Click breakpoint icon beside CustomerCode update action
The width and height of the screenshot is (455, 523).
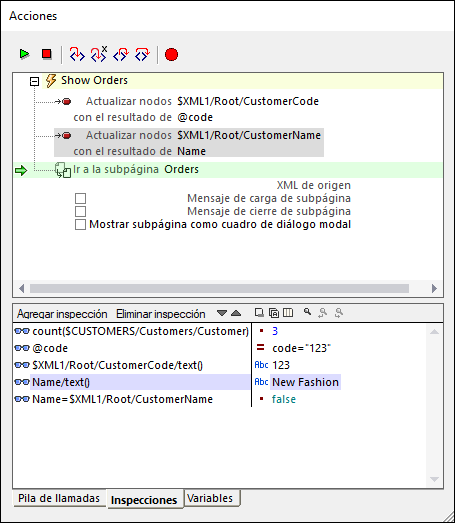click(x=67, y=101)
